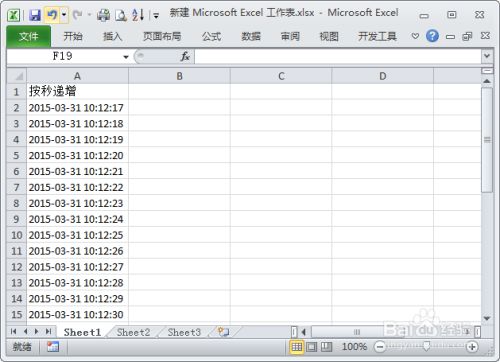Image resolution: width=500 pixels, height=362 pixels.
Task: Click the vertical scrollbar up arrow
Action: tap(487, 81)
